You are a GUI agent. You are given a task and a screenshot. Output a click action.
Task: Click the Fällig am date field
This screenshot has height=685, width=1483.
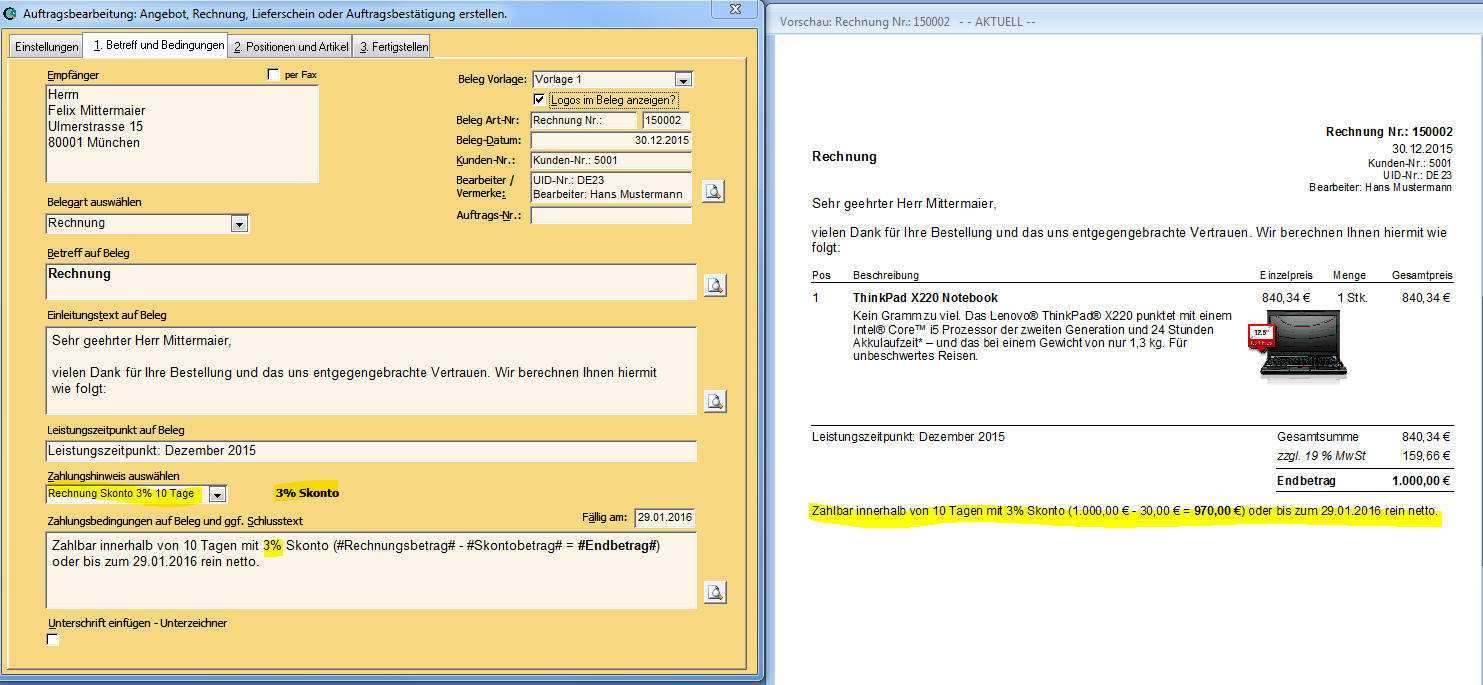(x=664, y=518)
